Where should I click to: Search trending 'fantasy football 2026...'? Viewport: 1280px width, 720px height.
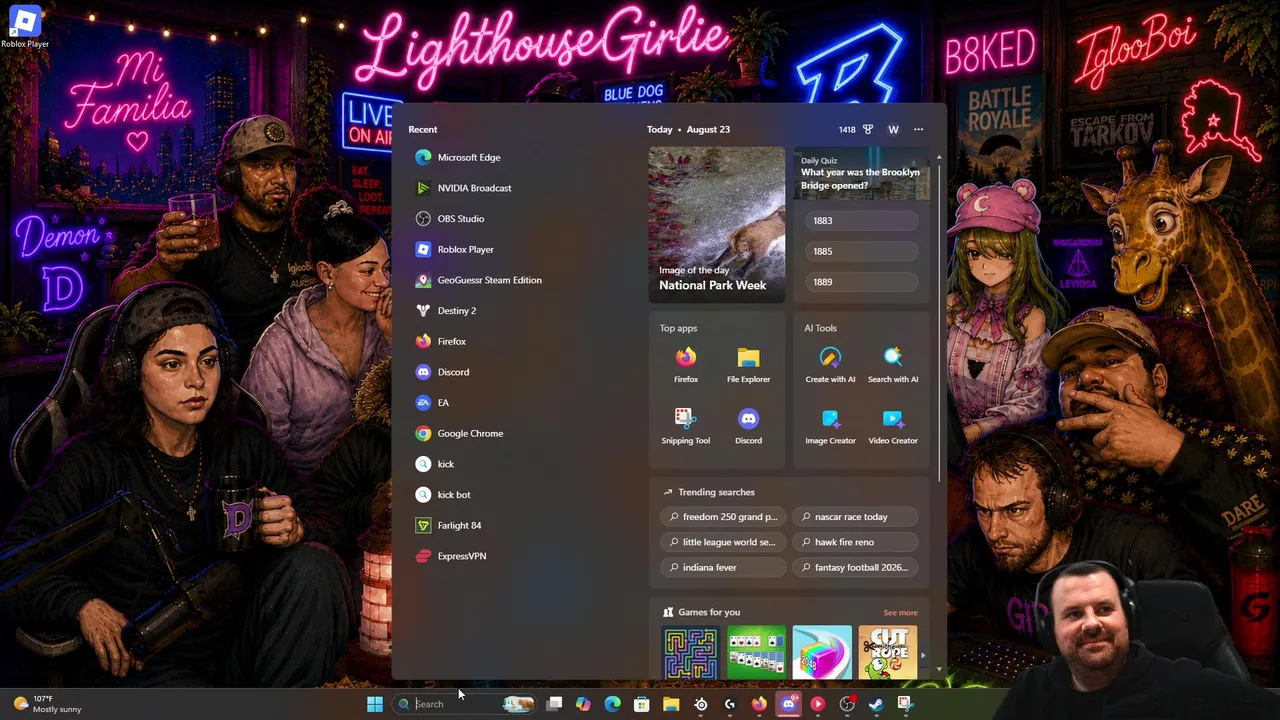855,567
